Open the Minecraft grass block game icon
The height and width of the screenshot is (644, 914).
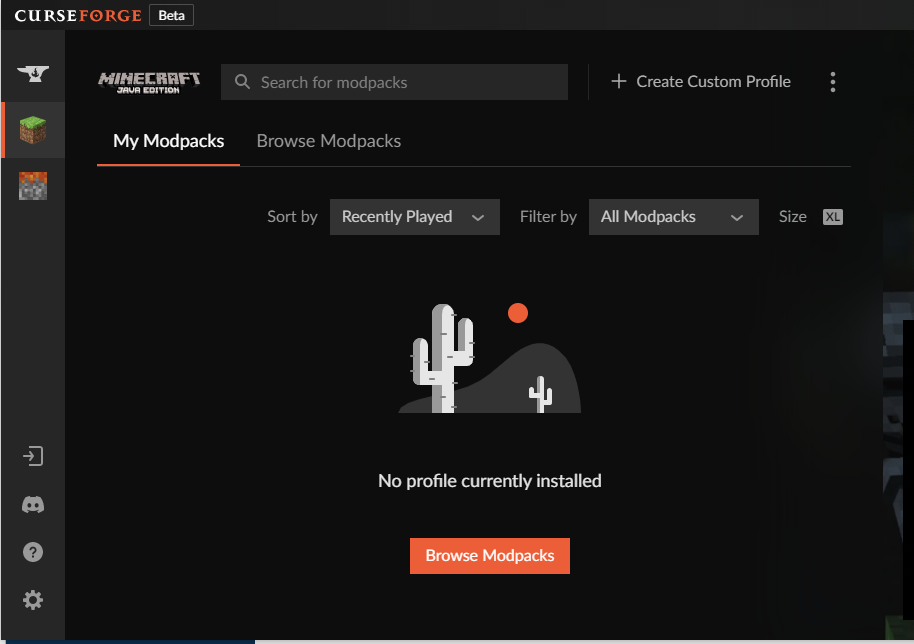point(33,129)
